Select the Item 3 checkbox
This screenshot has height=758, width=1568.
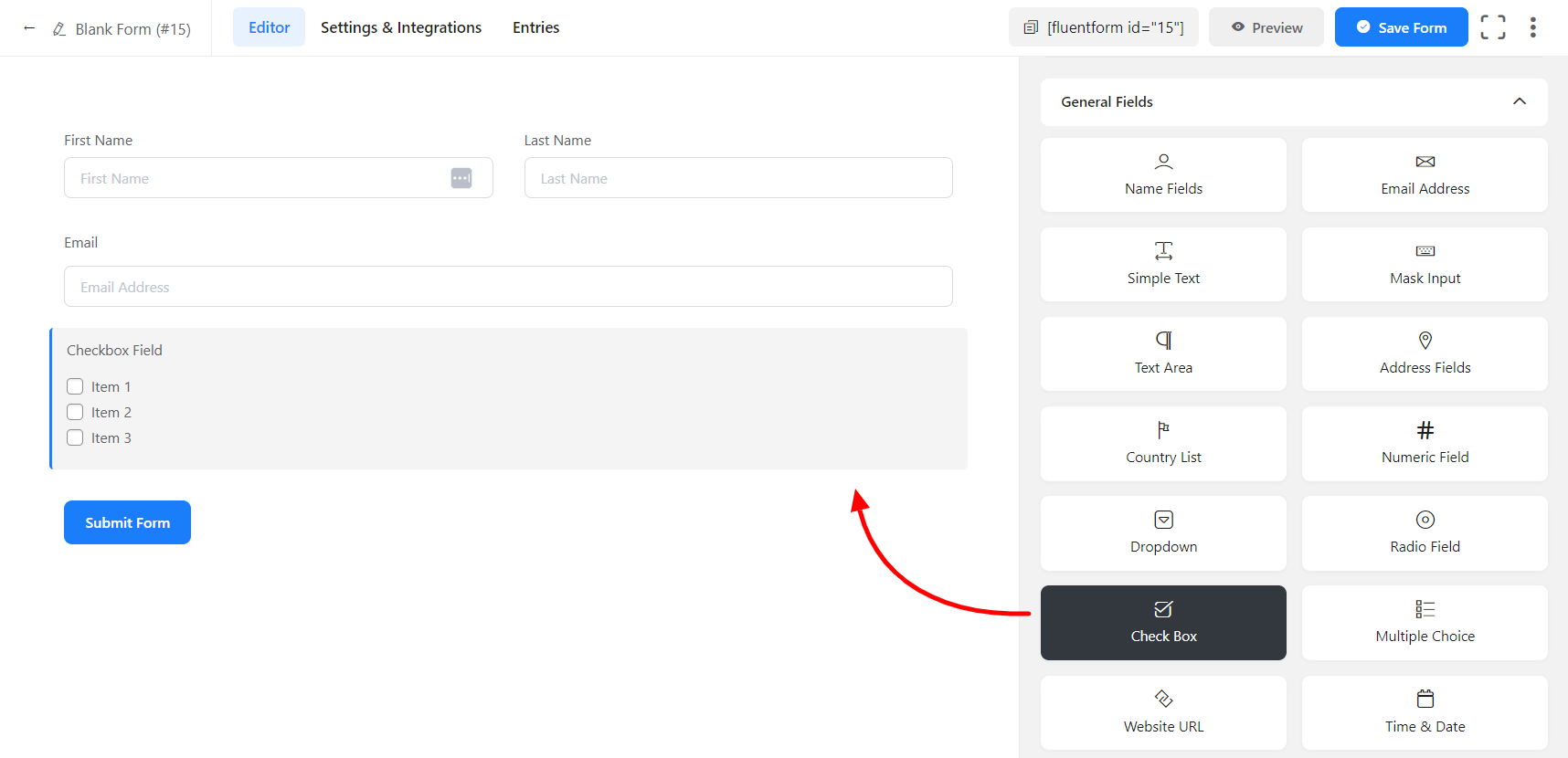[x=75, y=438]
